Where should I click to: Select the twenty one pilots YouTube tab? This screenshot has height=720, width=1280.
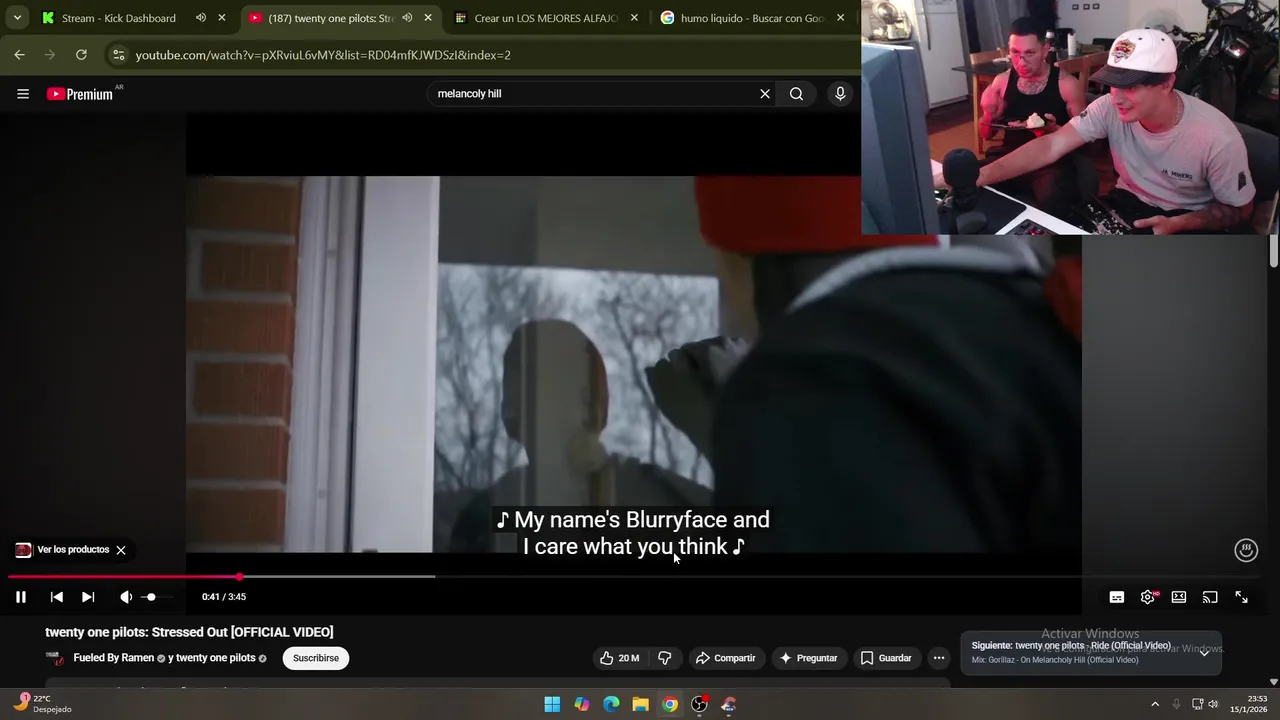pos(330,18)
